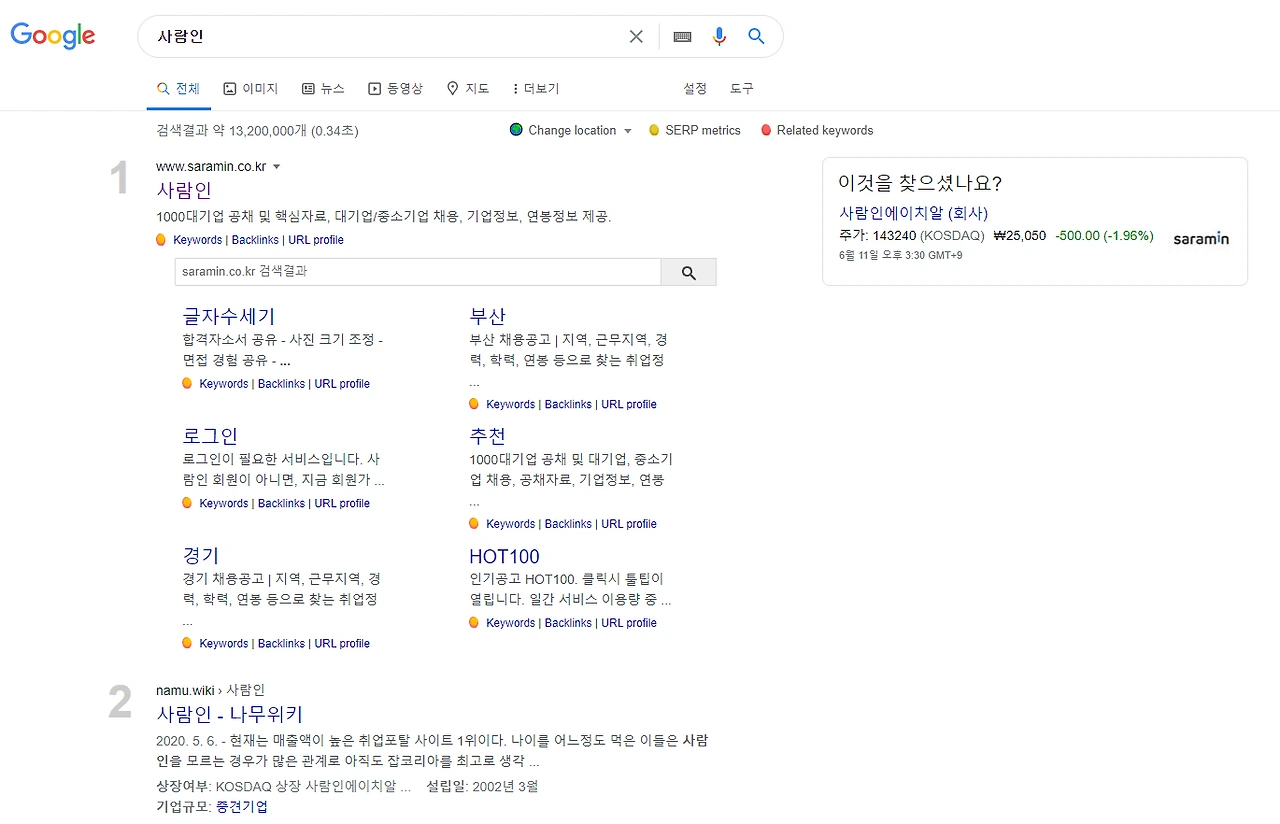Click the saramin.co.kr 검색결과 search field
Viewport: 1280px width, 824px height.
coord(418,272)
